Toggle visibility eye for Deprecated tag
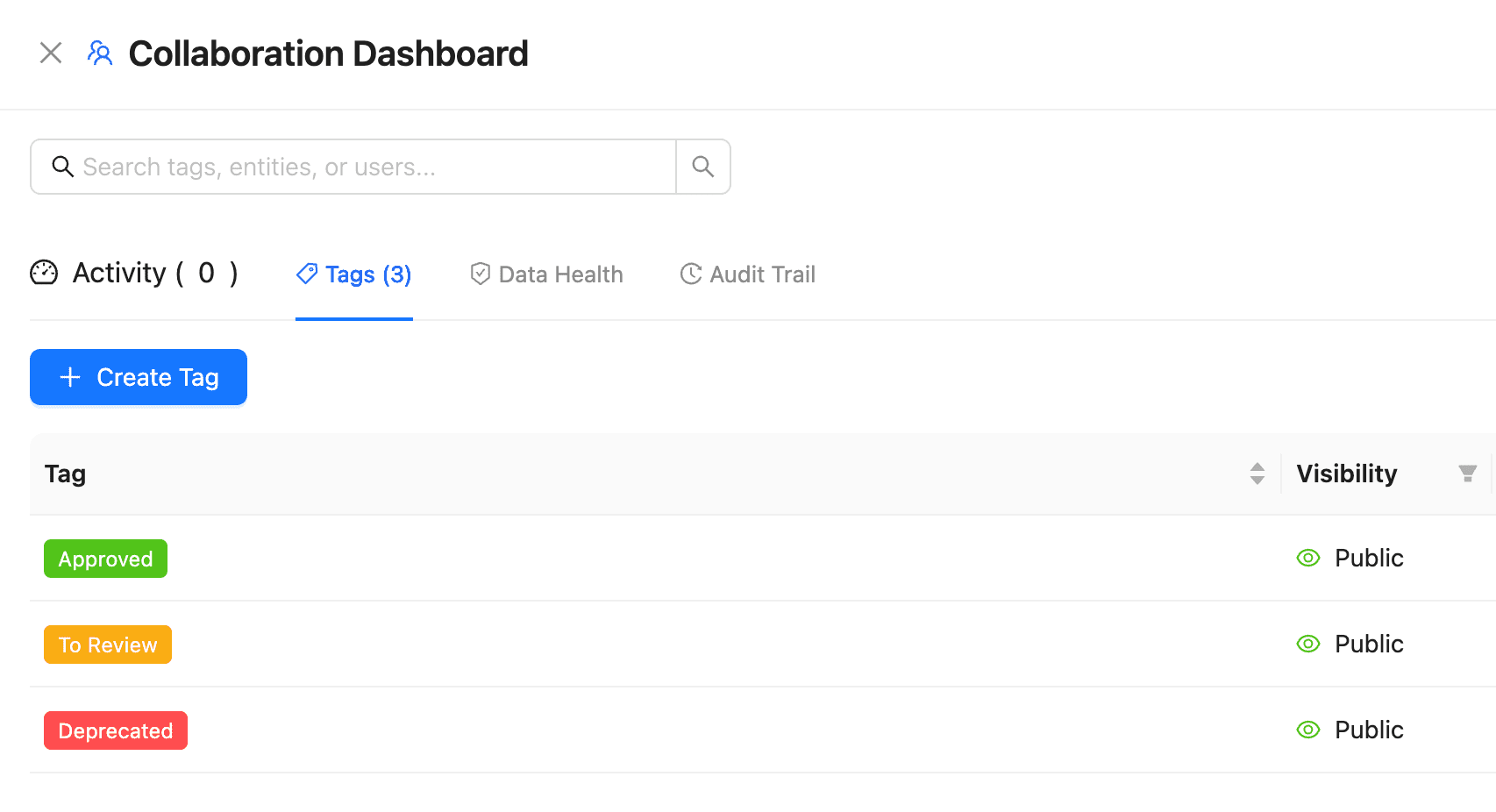This screenshot has height=812, width=1496. pos(1308,730)
